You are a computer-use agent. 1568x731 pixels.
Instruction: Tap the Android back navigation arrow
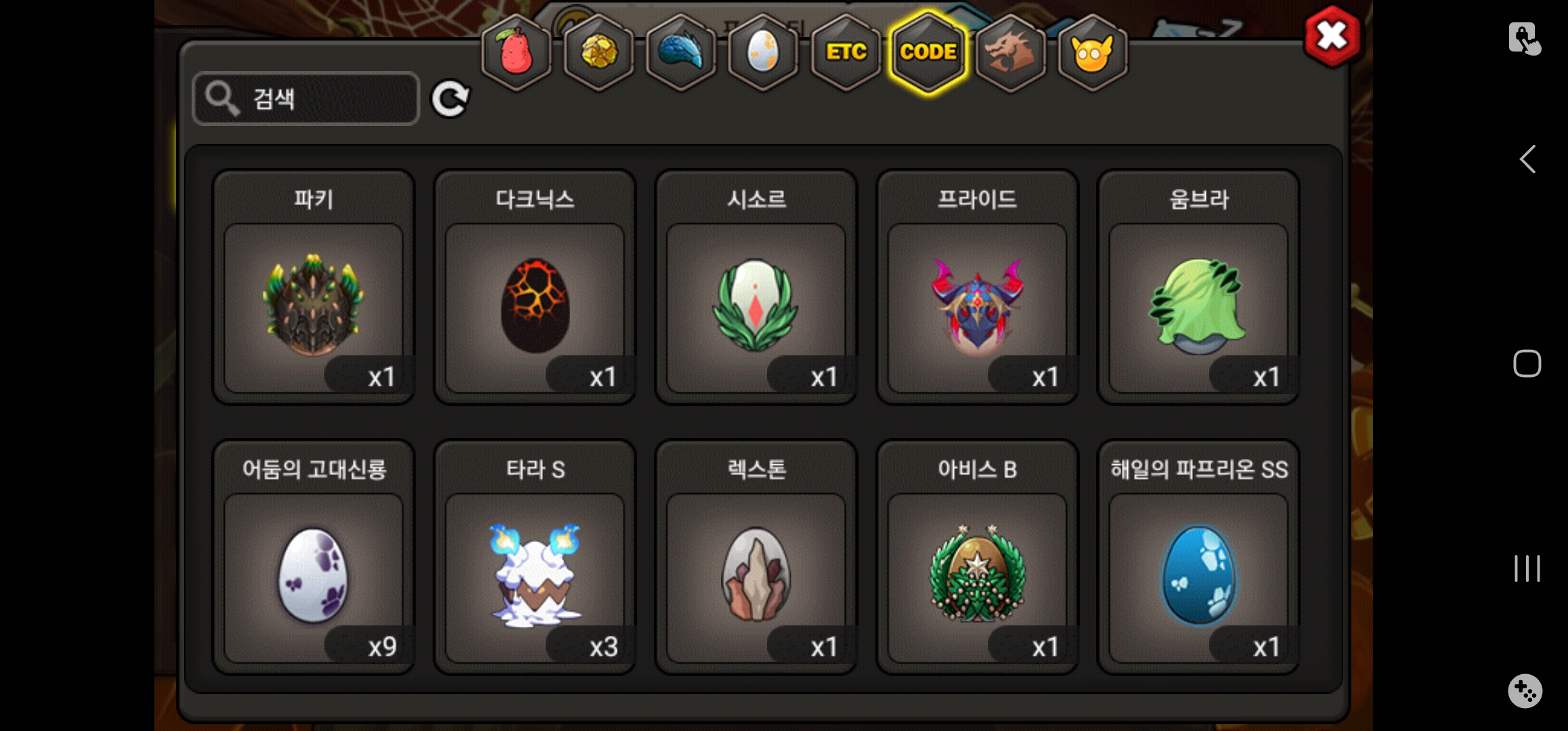click(x=1527, y=160)
